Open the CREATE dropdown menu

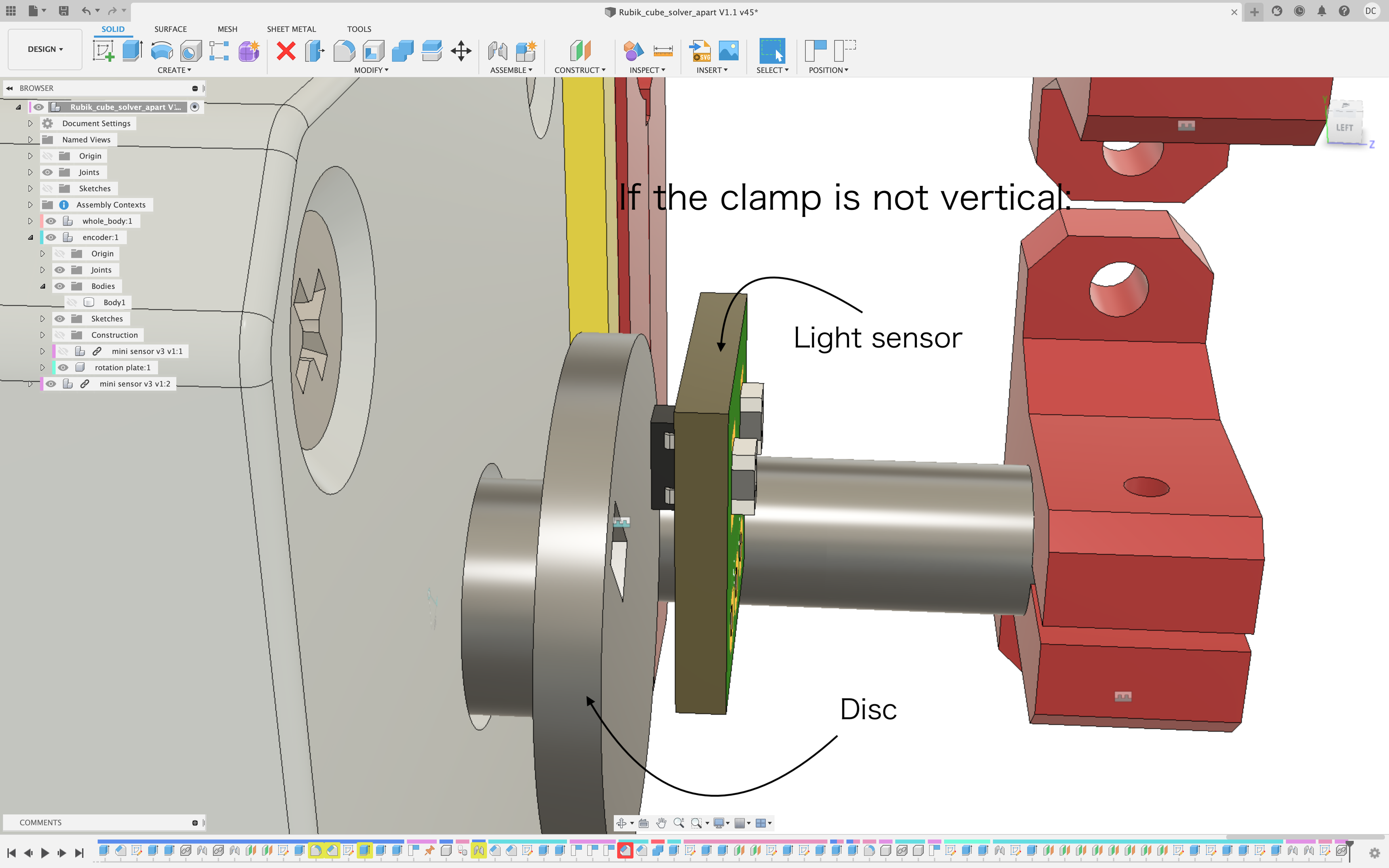[x=175, y=70]
